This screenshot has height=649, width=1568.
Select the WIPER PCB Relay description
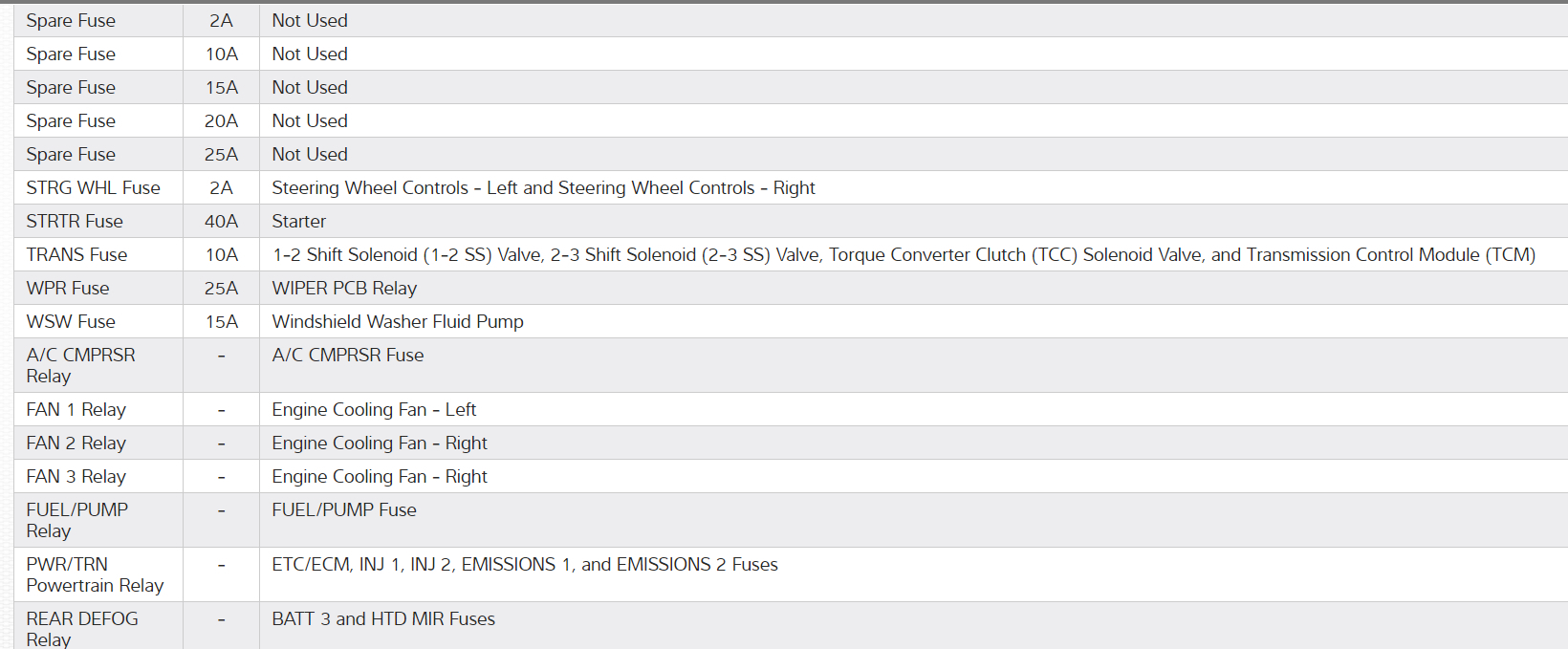click(344, 289)
